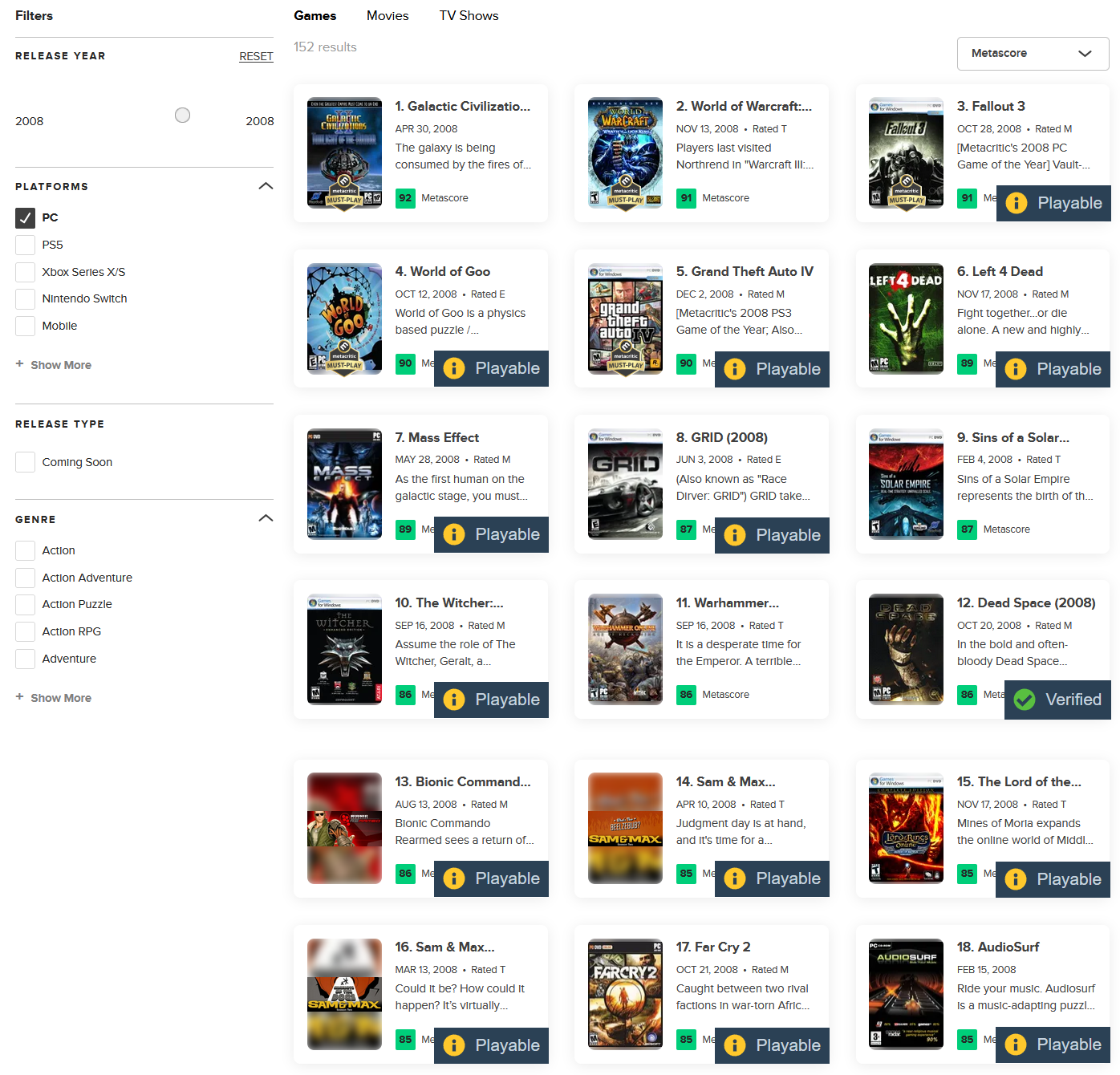Reset the release year filter
Viewport: 1120px width, 1075px height.
256,56
